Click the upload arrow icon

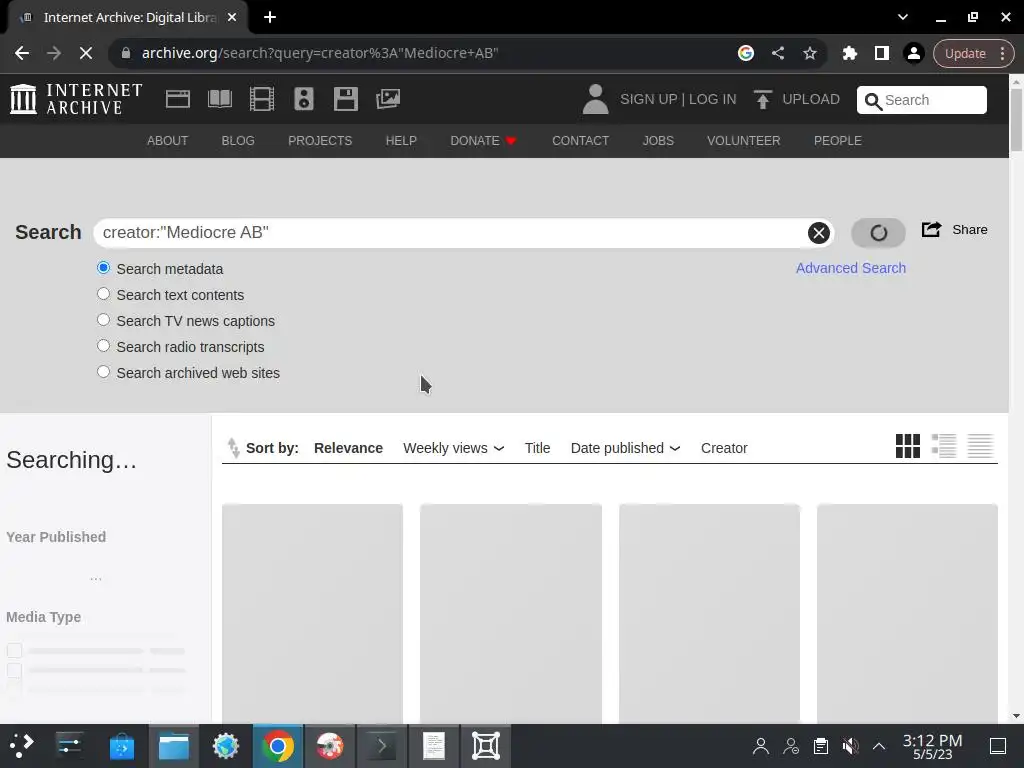(x=762, y=99)
